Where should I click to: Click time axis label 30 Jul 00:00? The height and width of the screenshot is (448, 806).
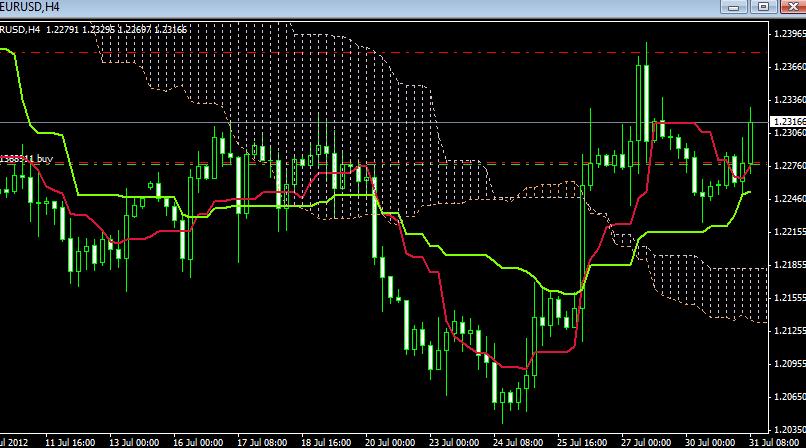click(x=710, y=442)
